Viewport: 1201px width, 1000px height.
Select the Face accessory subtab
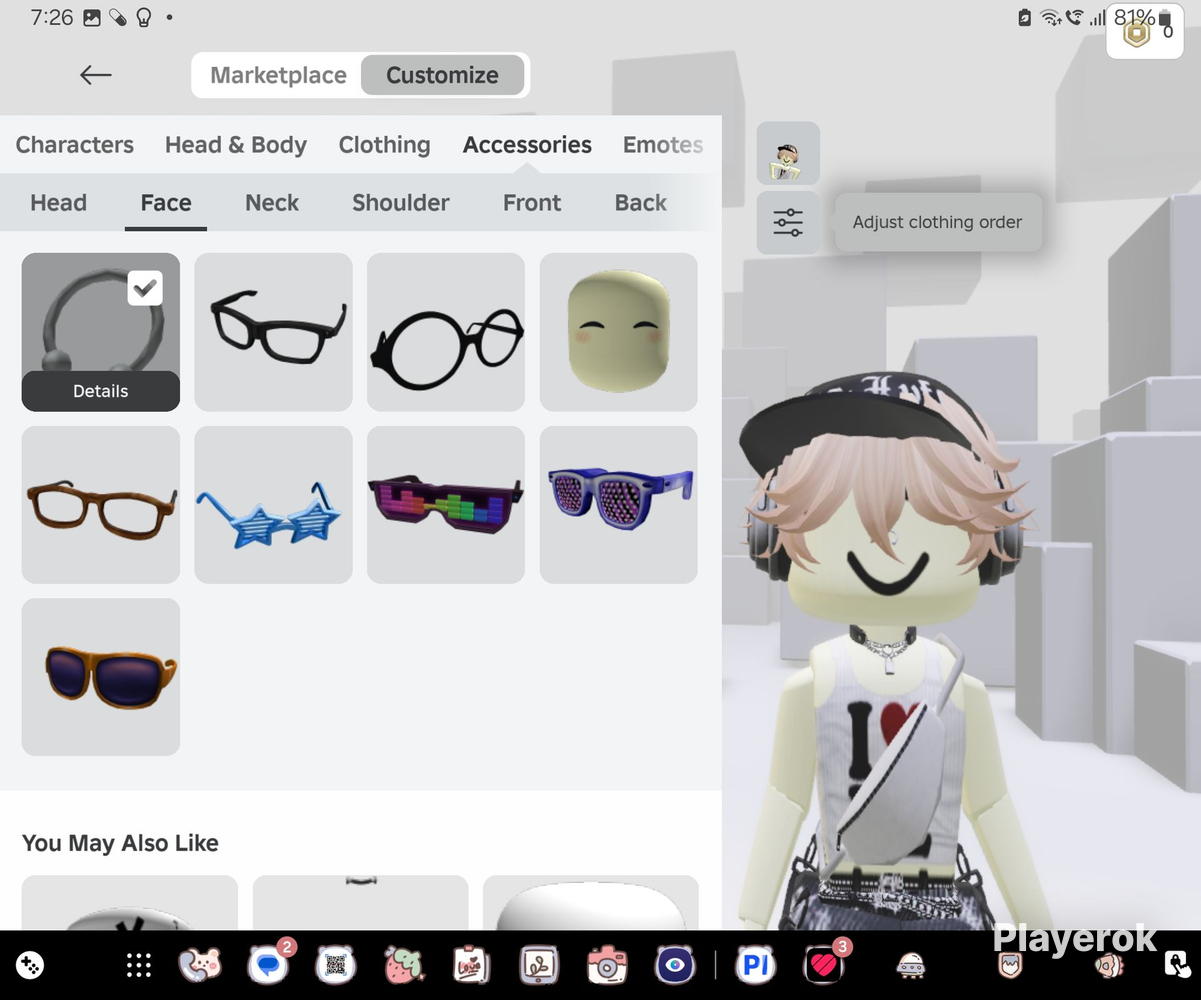[x=166, y=203]
